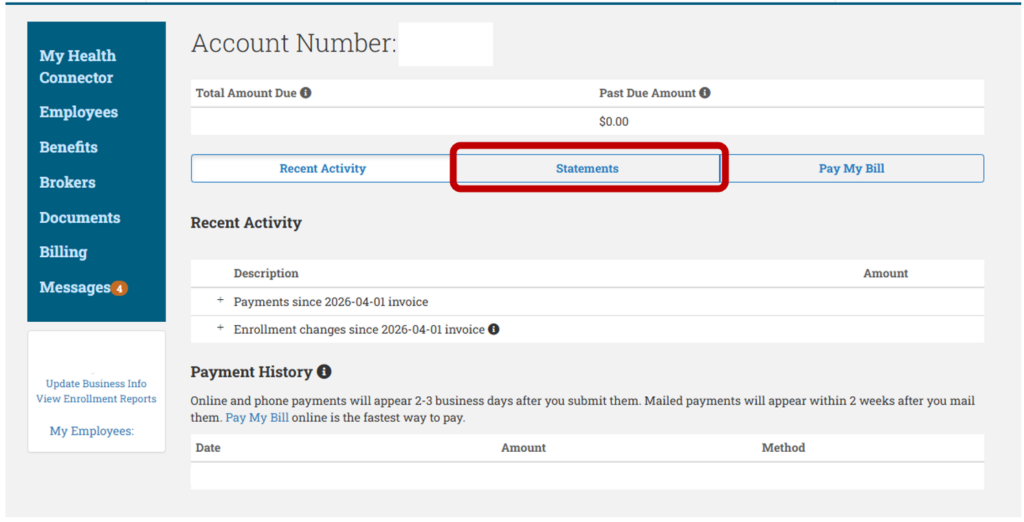The width and height of the screenshot is (1024, 522).
Task: Click the Recent Activity section heading
Action: click(x=246, y=223)
